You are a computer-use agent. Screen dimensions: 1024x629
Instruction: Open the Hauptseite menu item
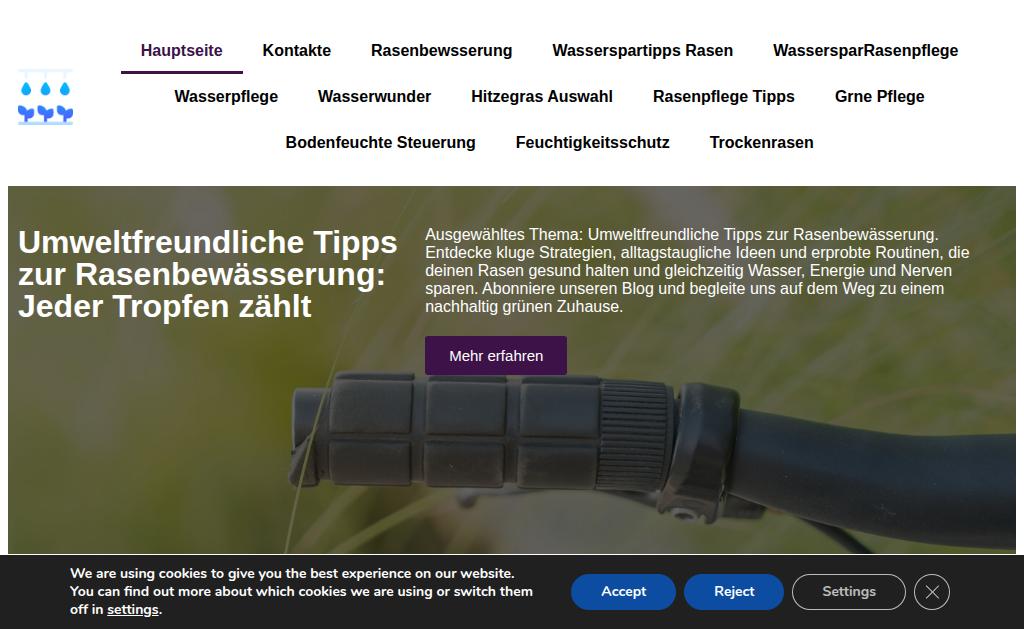tap(182, 50)
